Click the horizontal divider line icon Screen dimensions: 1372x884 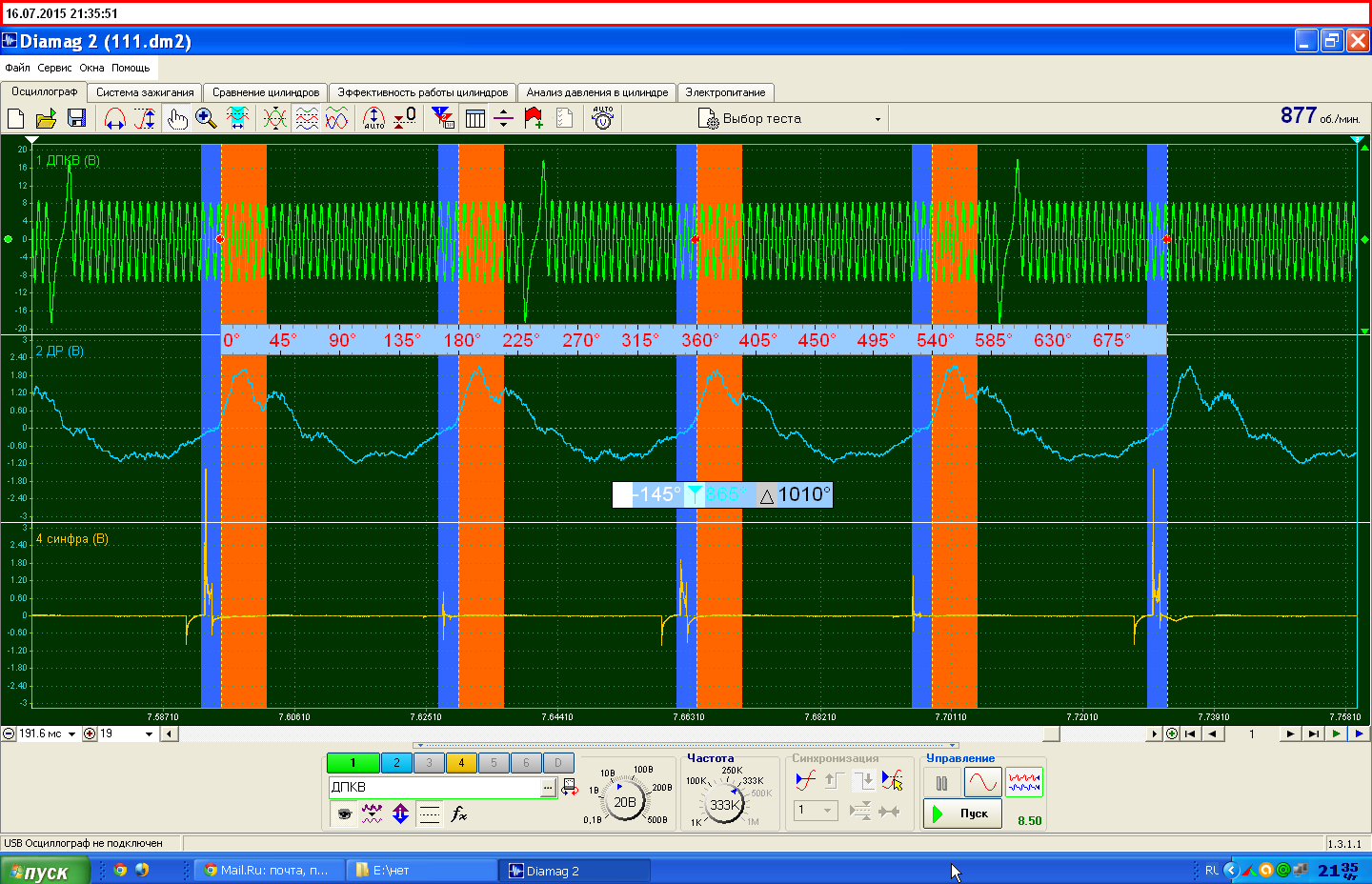[x=504, y=118]
